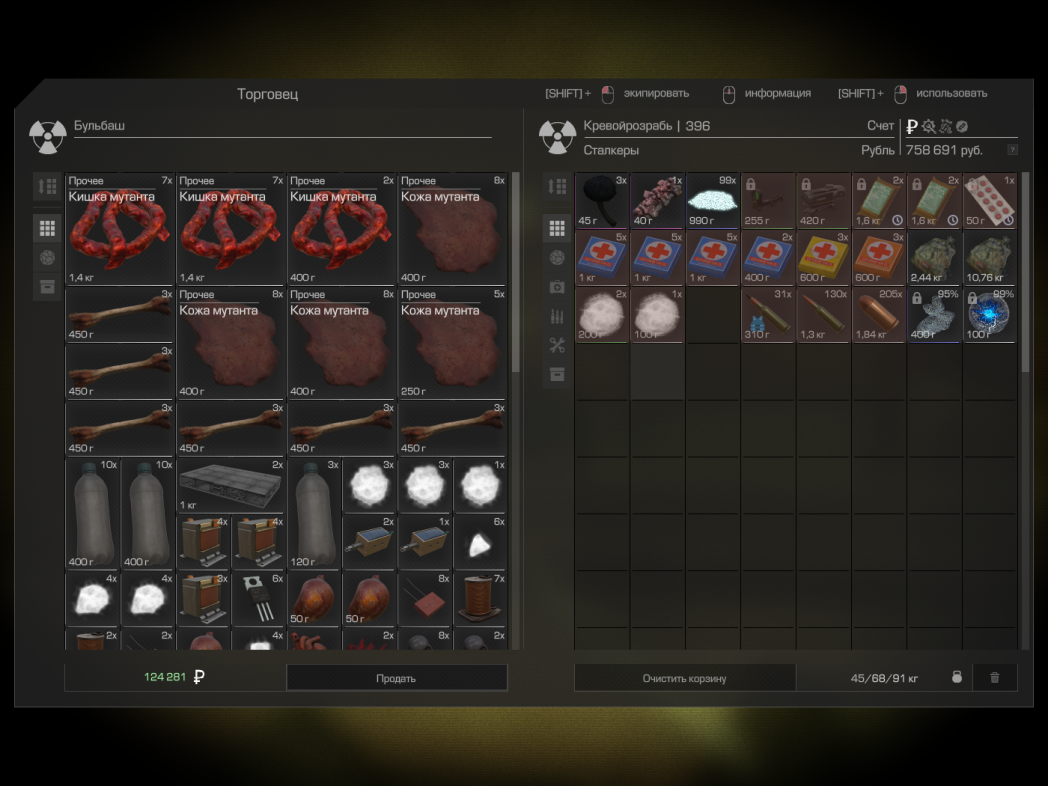Open the archive box filter in the player inventory

(x=557, y=374)
